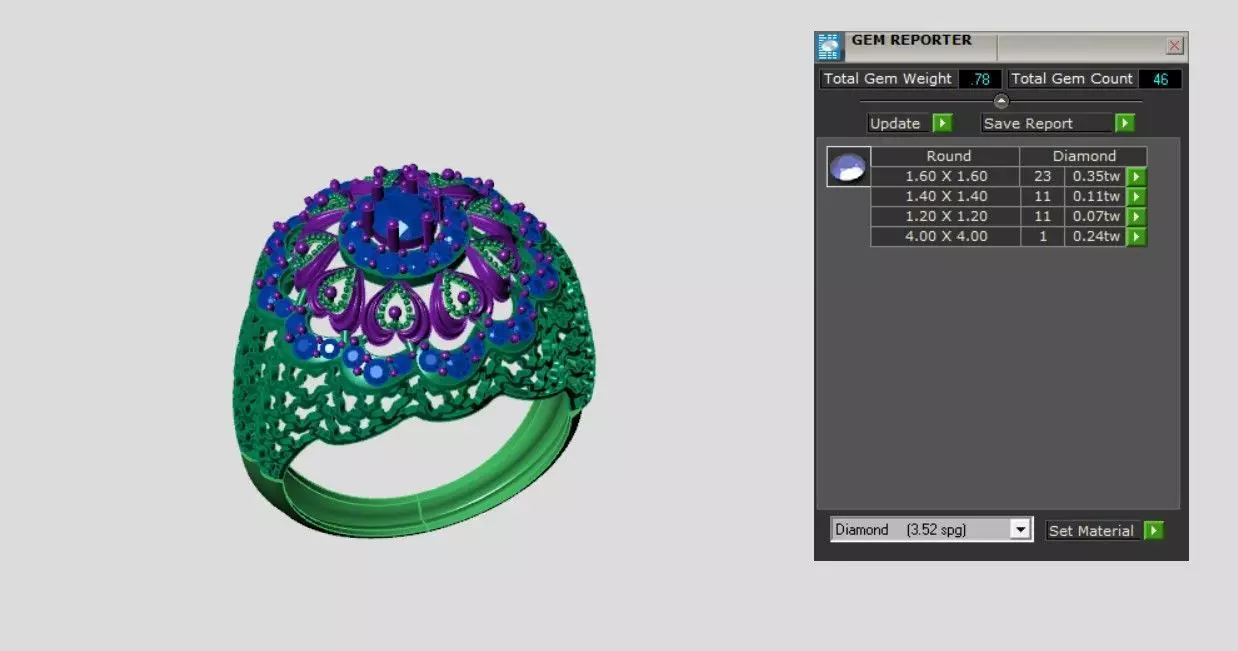Click the GEM REPORTER title text

tap(911, 40)
